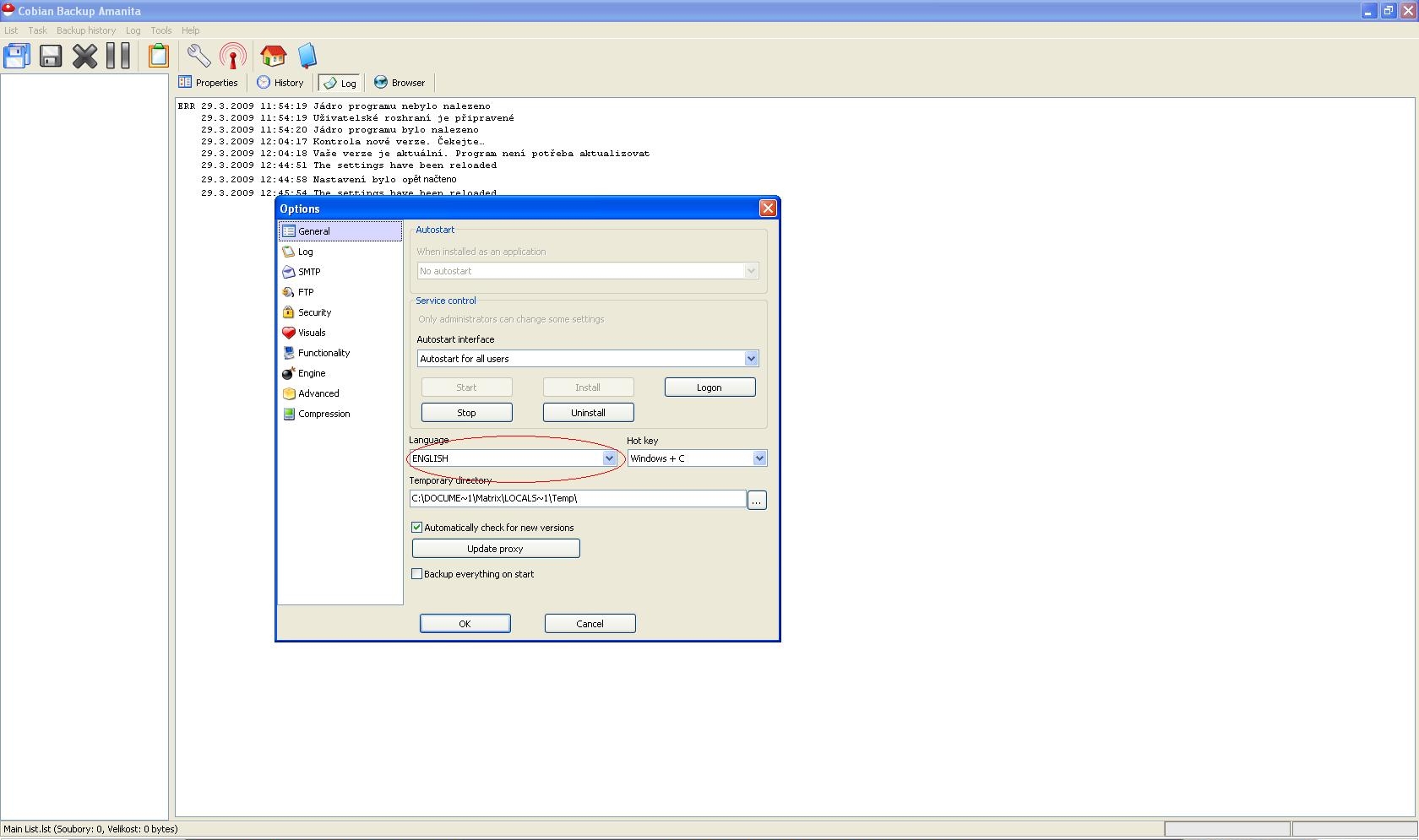This screenshot has height=840, width=1419.
Task: Click the blue book toolbar icon
Action: point(307,56)
